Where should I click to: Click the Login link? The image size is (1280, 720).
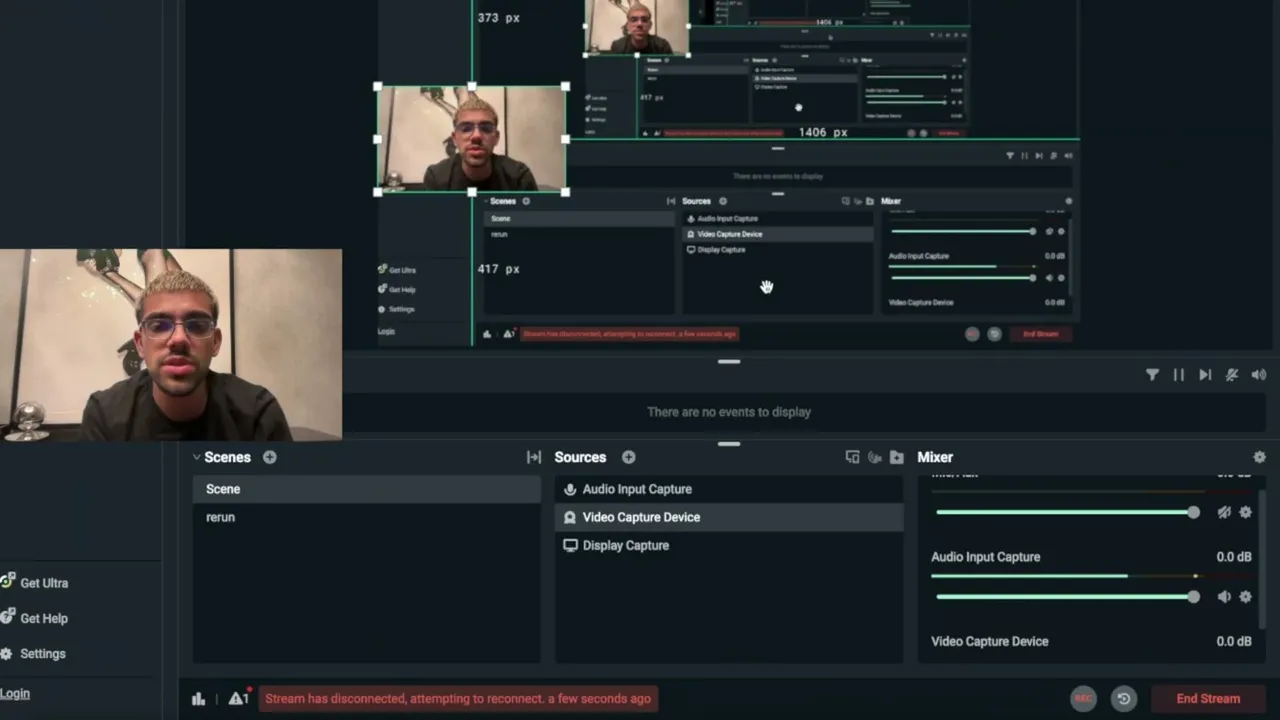pos(15,694)
